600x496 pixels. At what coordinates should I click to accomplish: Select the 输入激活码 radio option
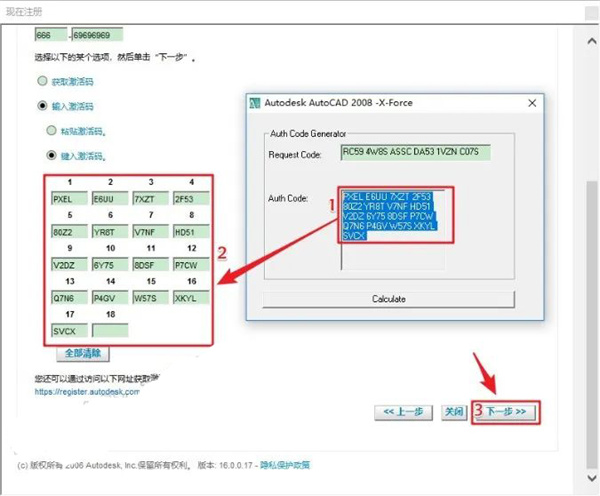42,106
